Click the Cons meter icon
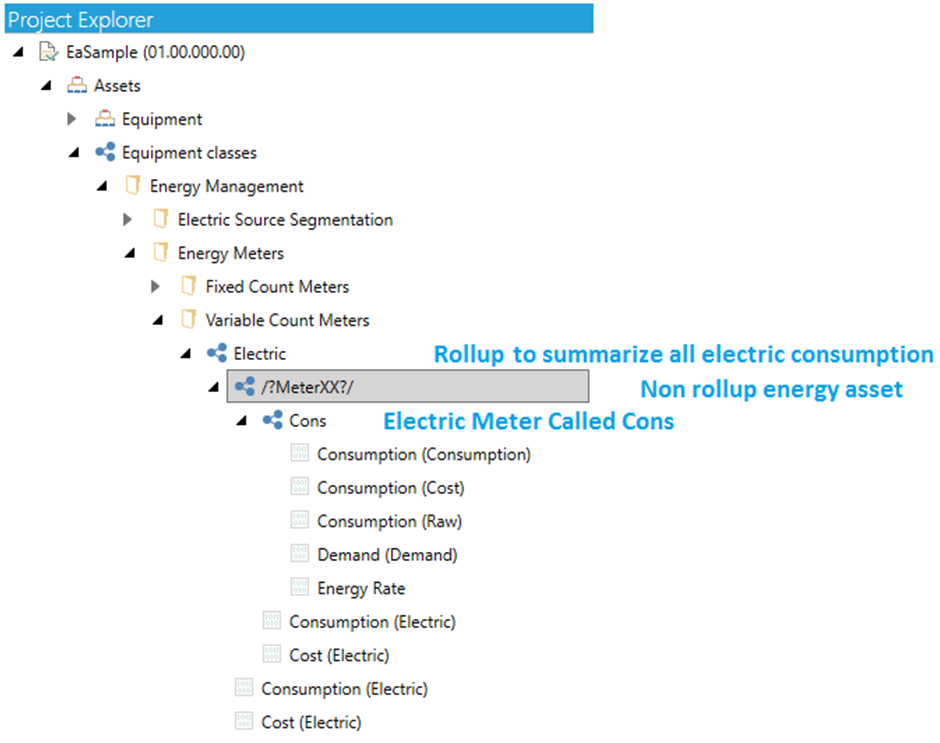Image resolution: width=940 pixels, height=743 pixels. (x=273, y=420)
